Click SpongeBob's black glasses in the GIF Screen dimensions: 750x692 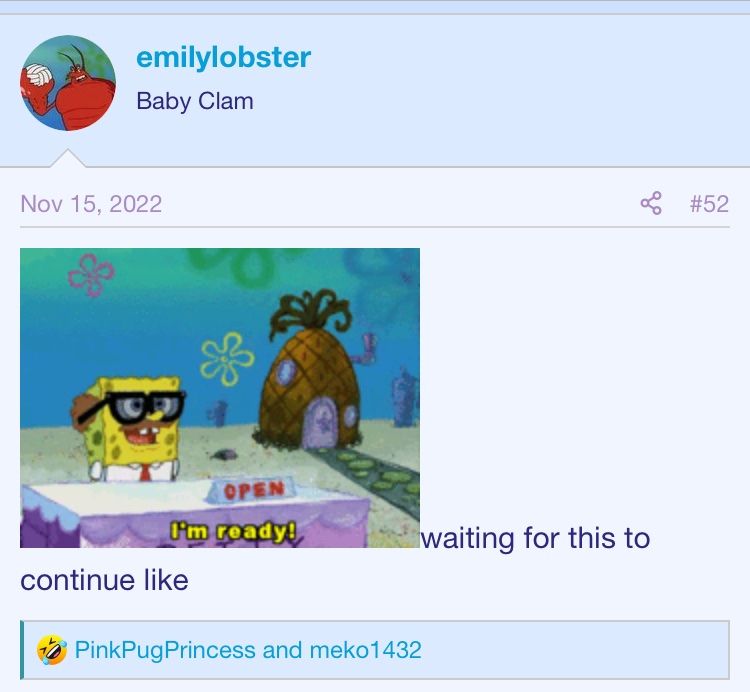pos(132,408)
